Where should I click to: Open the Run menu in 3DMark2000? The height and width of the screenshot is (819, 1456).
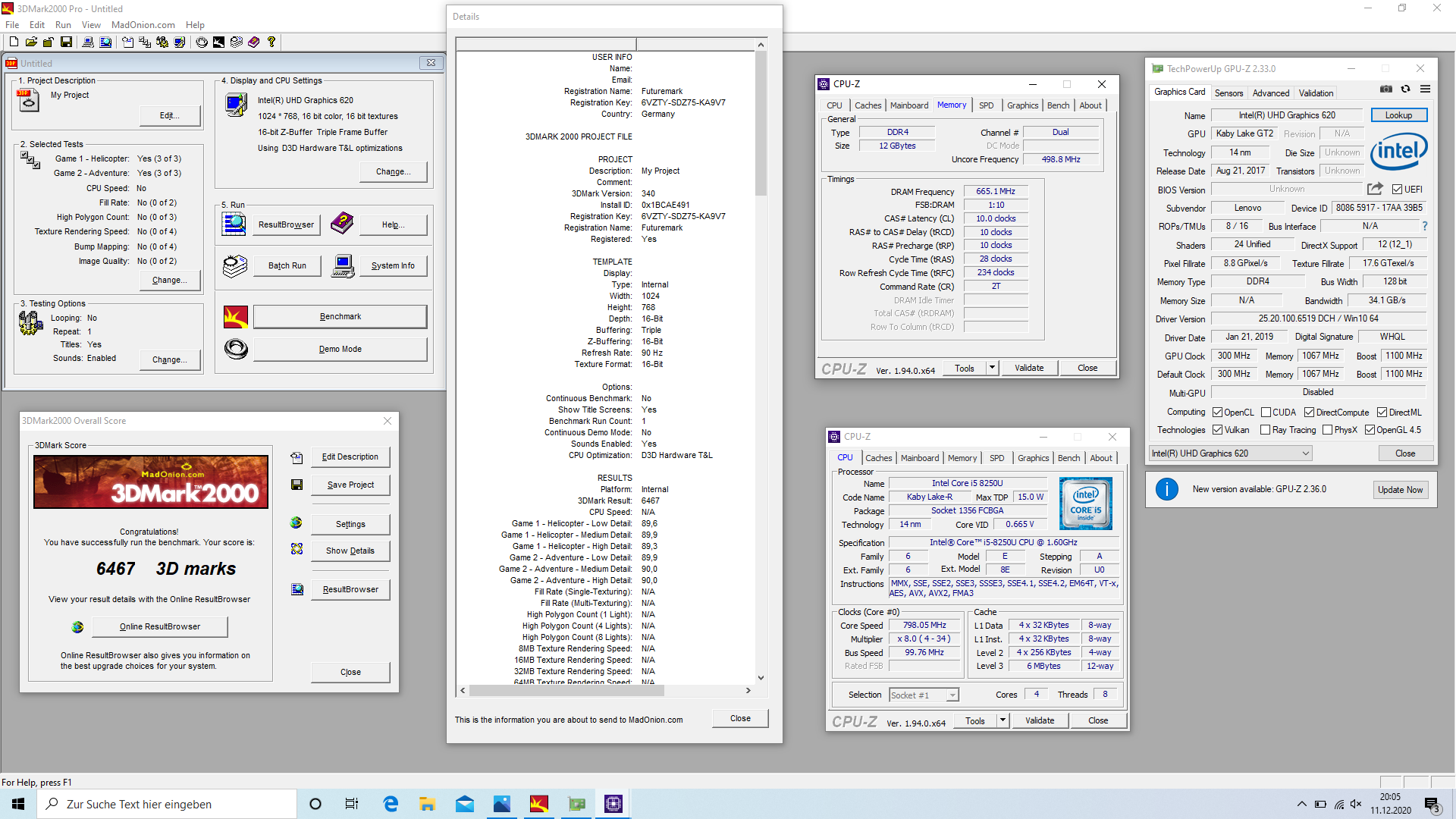point(63,25)
